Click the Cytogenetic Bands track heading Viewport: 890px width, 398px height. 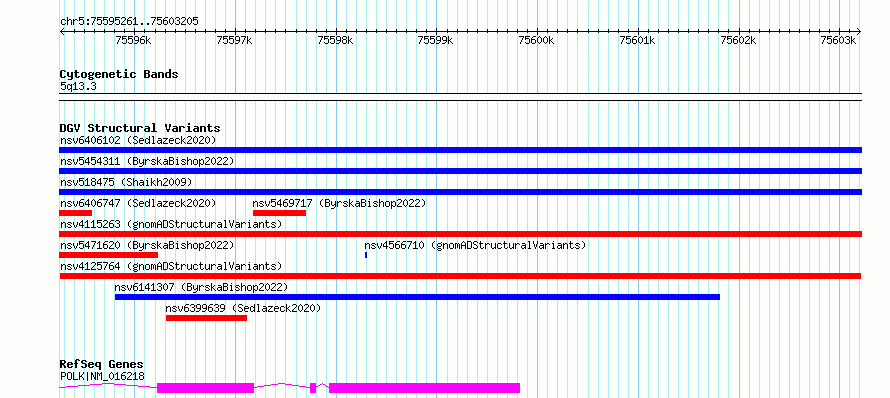pos(119,74)
